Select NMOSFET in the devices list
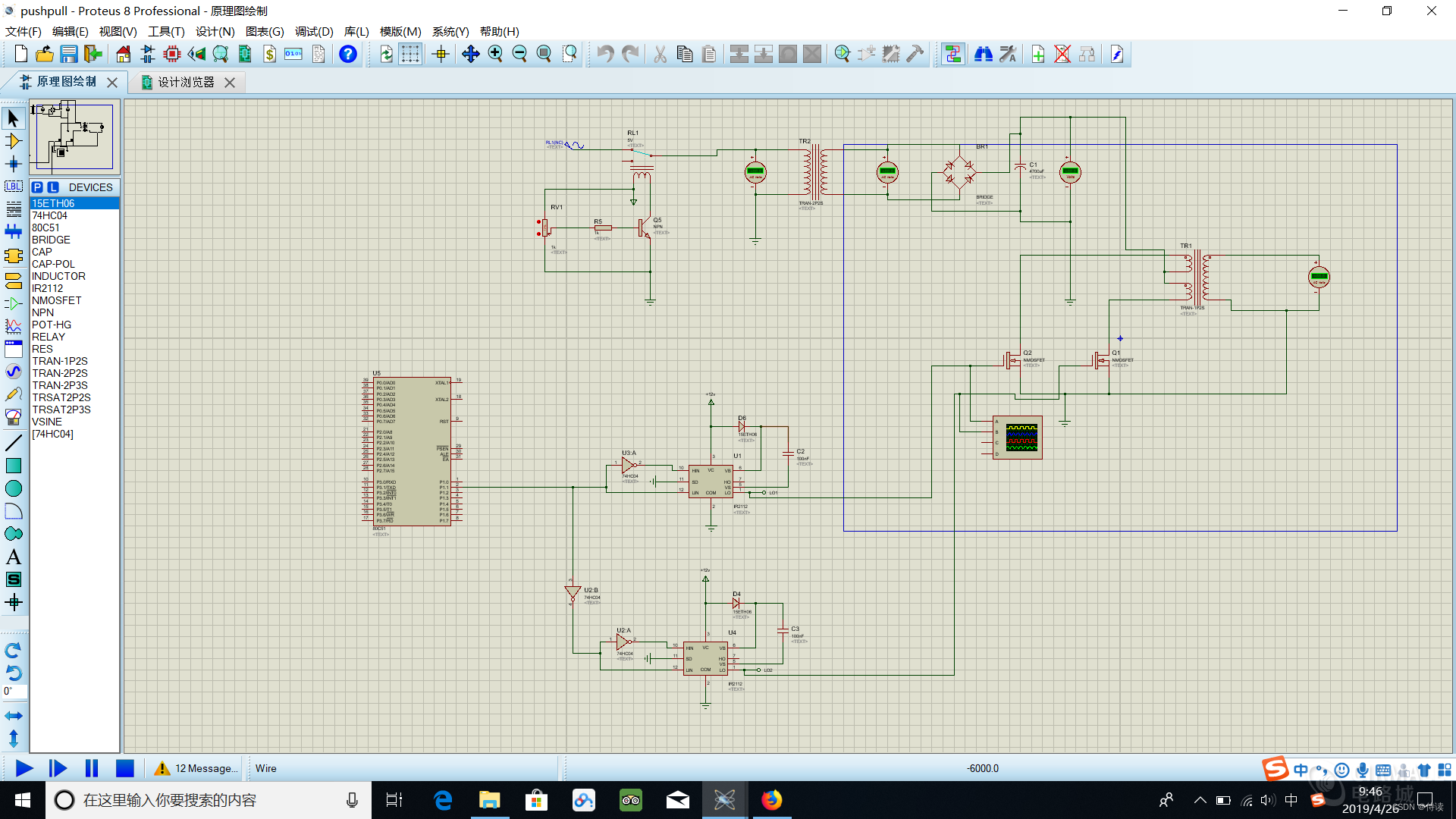Viewport: 1456px width, 819px height. 56,300
